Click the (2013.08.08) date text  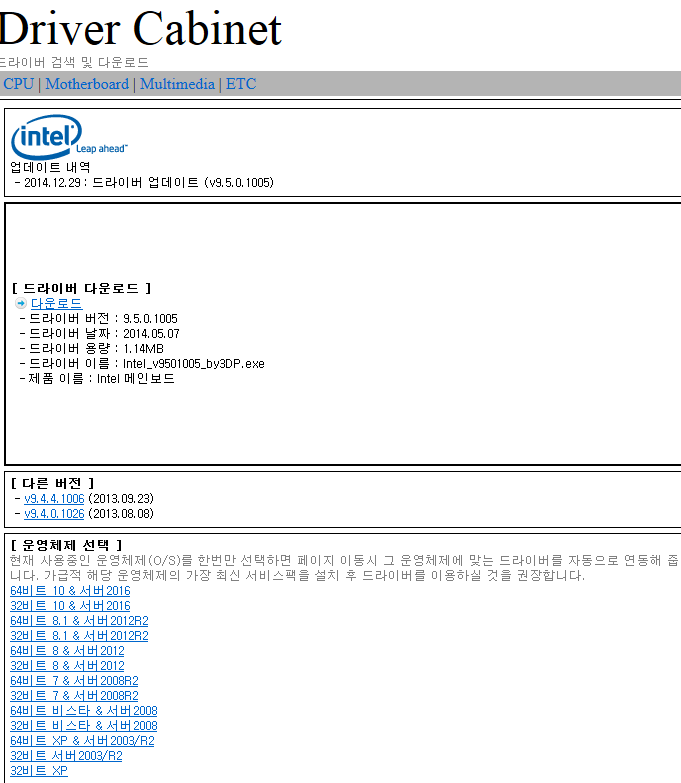pyautogui.click(x=121, y=513)
